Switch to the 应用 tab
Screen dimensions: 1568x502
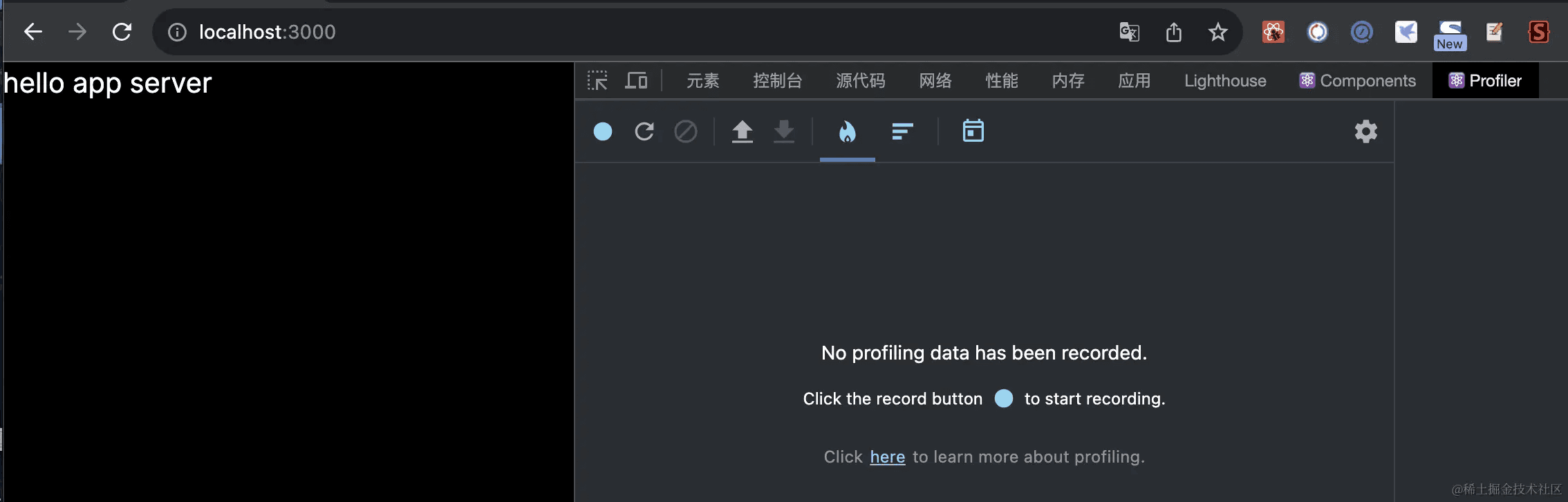tap(1135, 81)
